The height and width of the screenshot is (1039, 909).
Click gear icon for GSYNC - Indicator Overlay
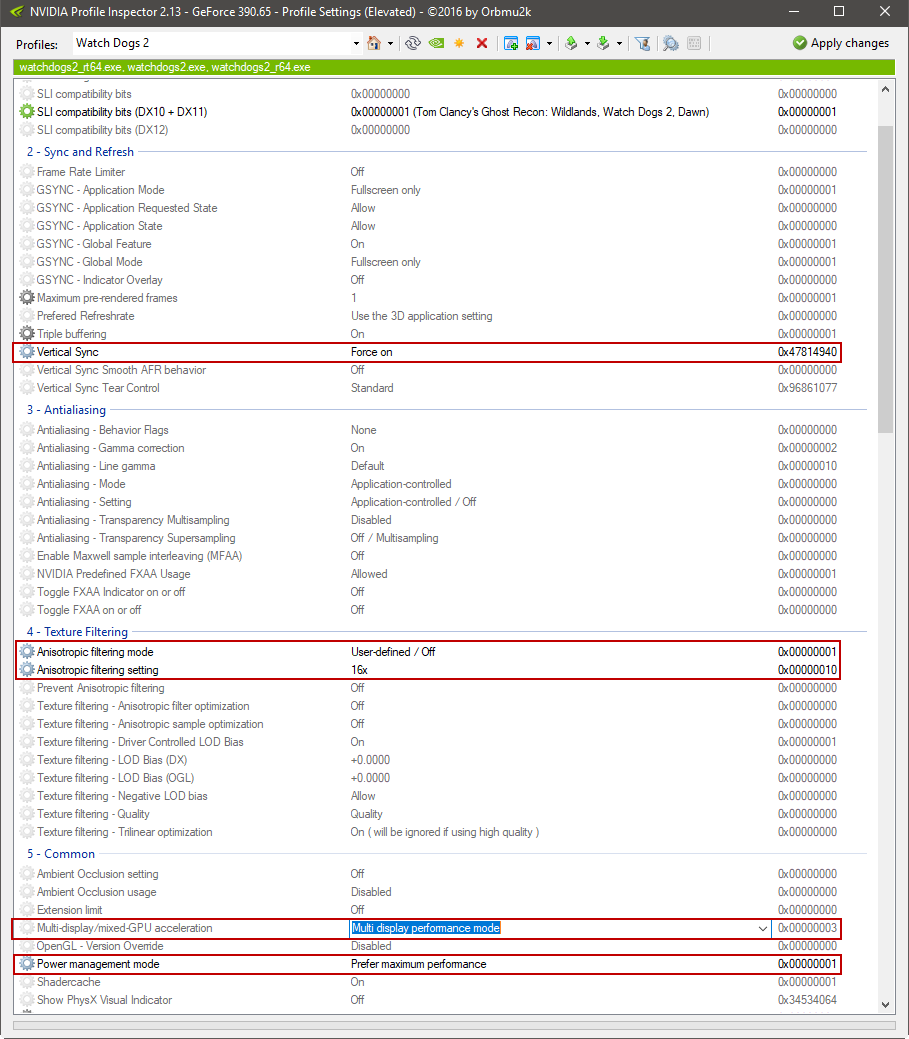pos(27,280)
